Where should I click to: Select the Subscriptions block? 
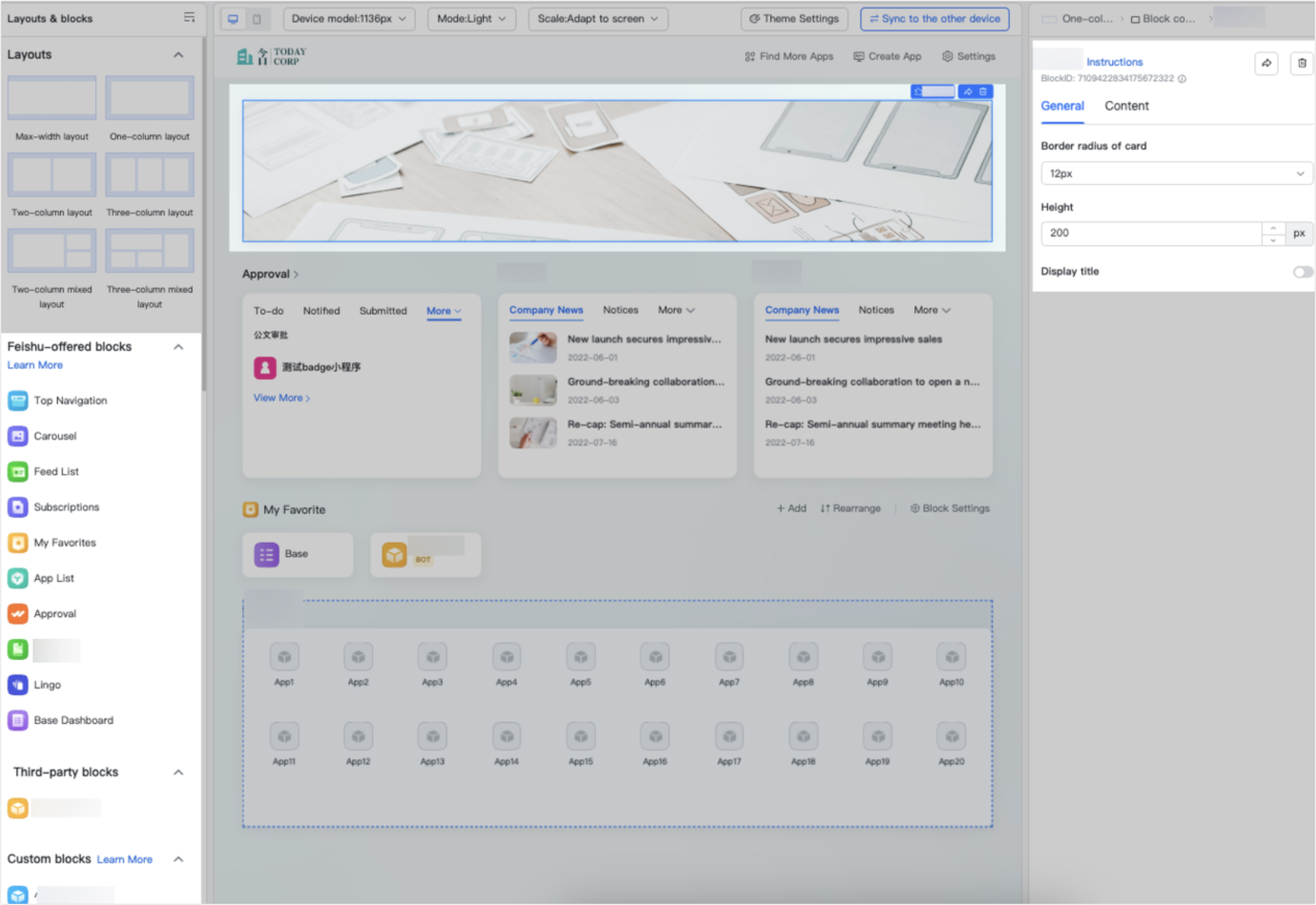66,507
